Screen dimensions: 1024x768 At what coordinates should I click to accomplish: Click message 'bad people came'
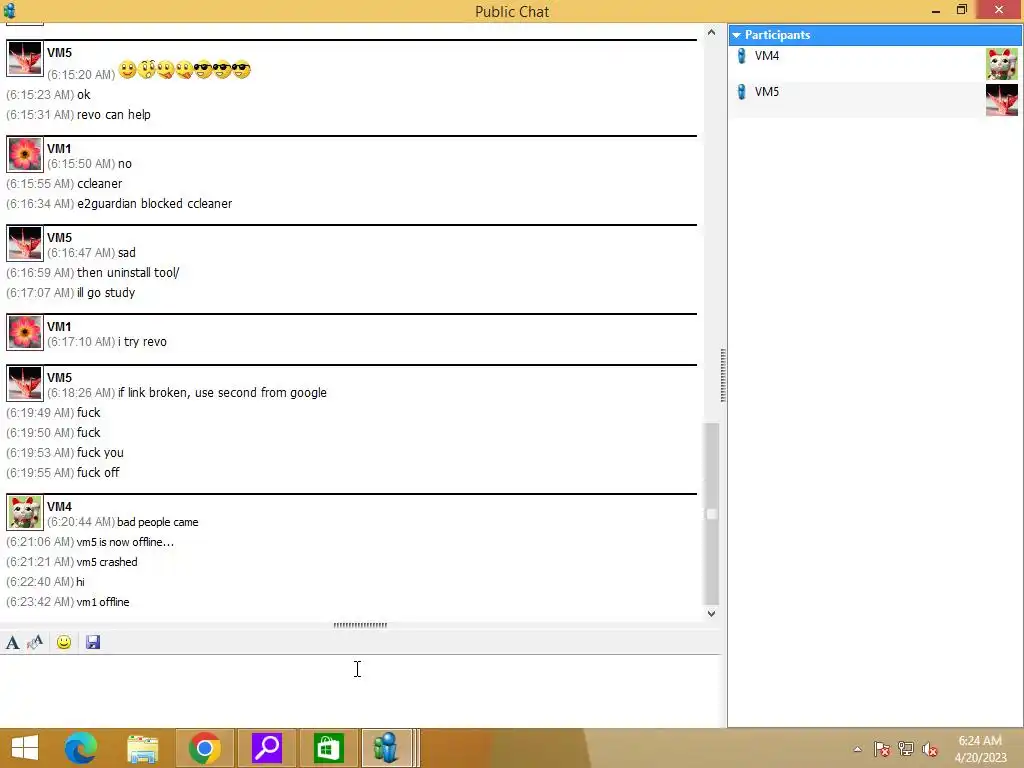[157, 522]
